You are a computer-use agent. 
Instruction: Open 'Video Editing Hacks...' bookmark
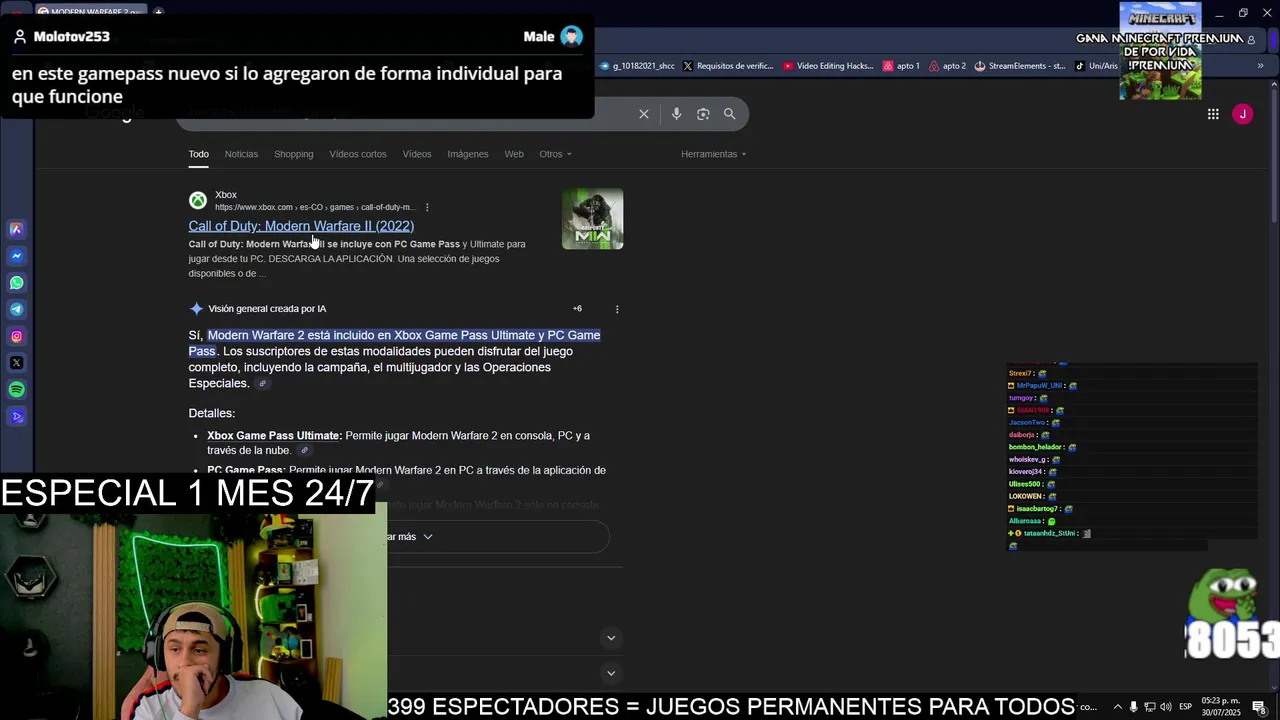point(829,66)
